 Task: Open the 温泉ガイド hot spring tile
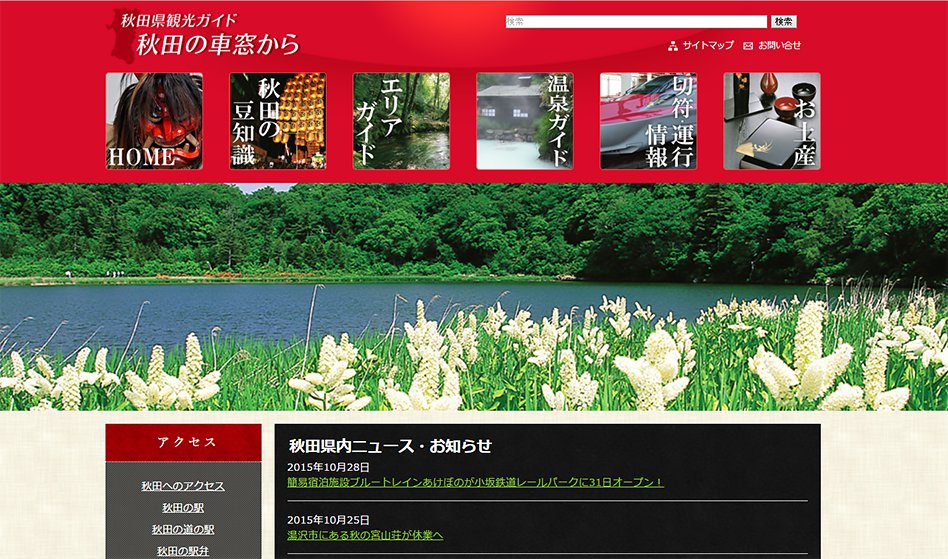524,121
